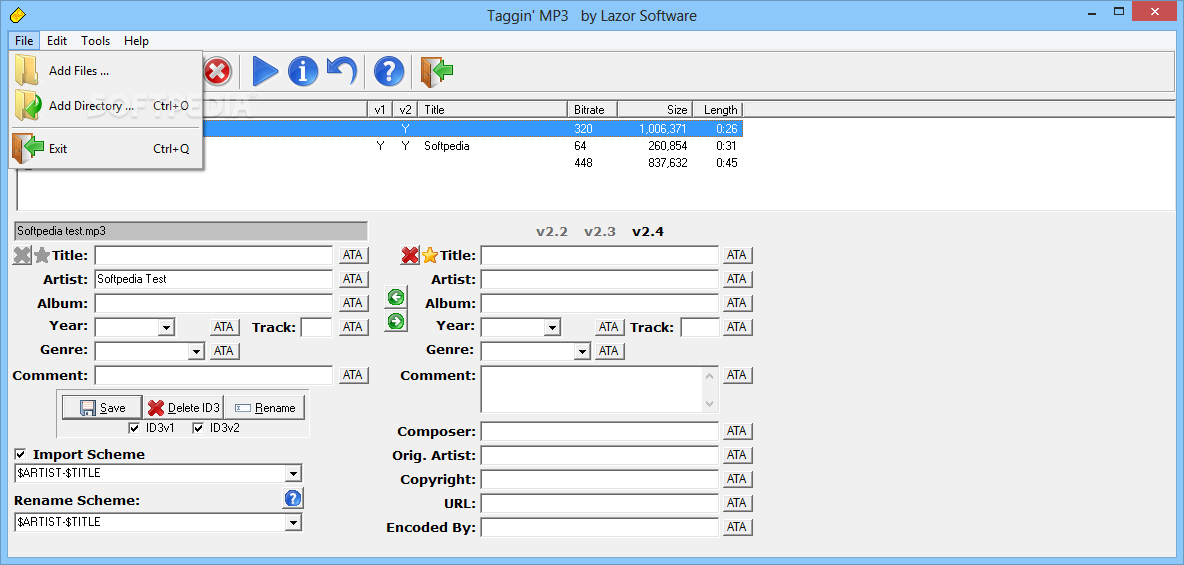The width and height of the screenshot is (1184, 565).
Task: Click ATA button next to ID3v1 Artist
Action: (x=353, y=279)
